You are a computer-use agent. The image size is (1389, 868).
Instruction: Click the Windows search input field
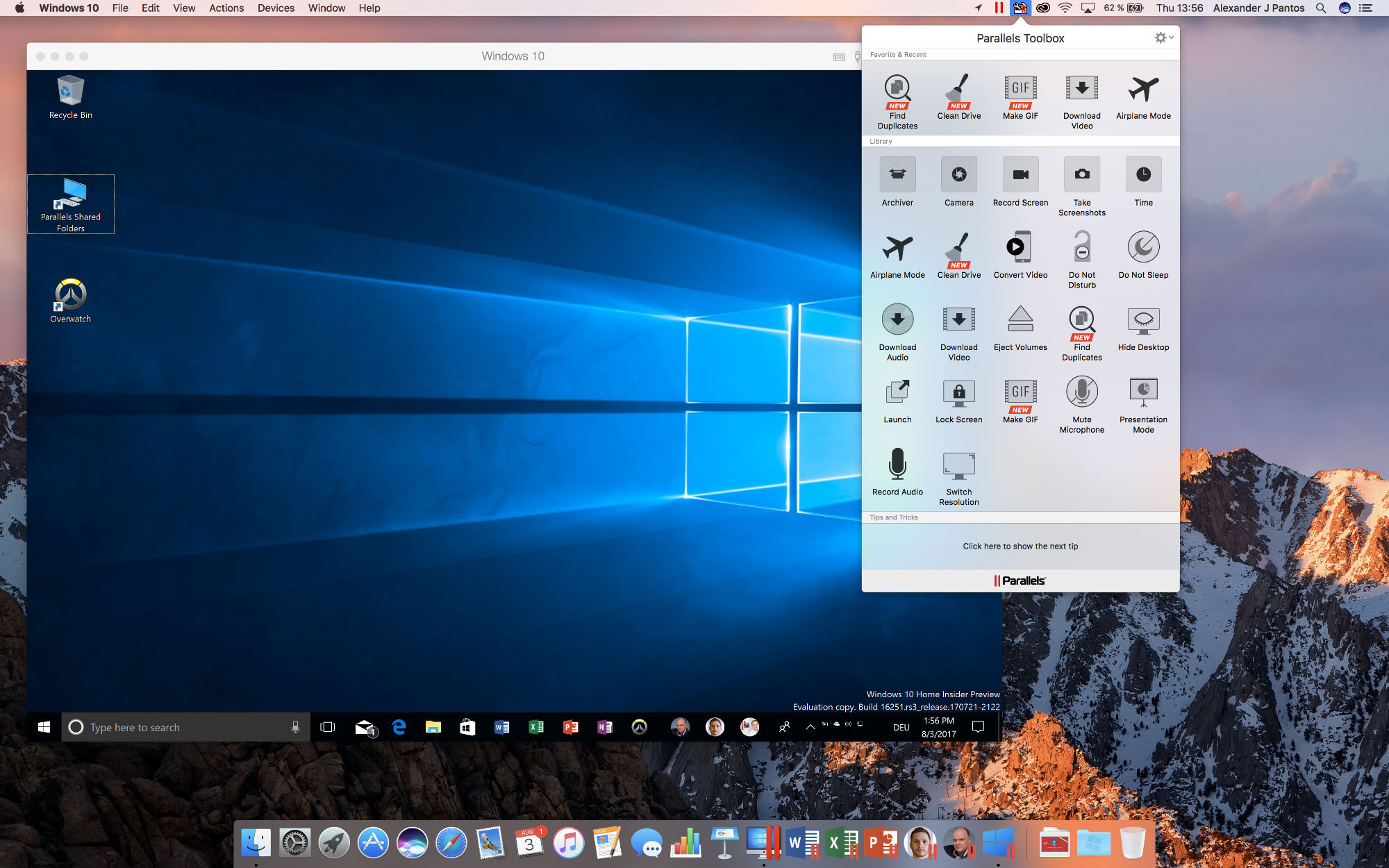(x=186, y=727)
